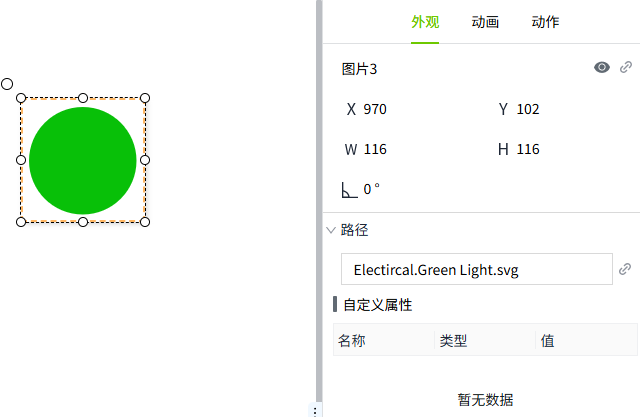The height and width of the screenshot is (417, 640).
Task: Click the top-right resize handle of the image
Action: [145, 98]
